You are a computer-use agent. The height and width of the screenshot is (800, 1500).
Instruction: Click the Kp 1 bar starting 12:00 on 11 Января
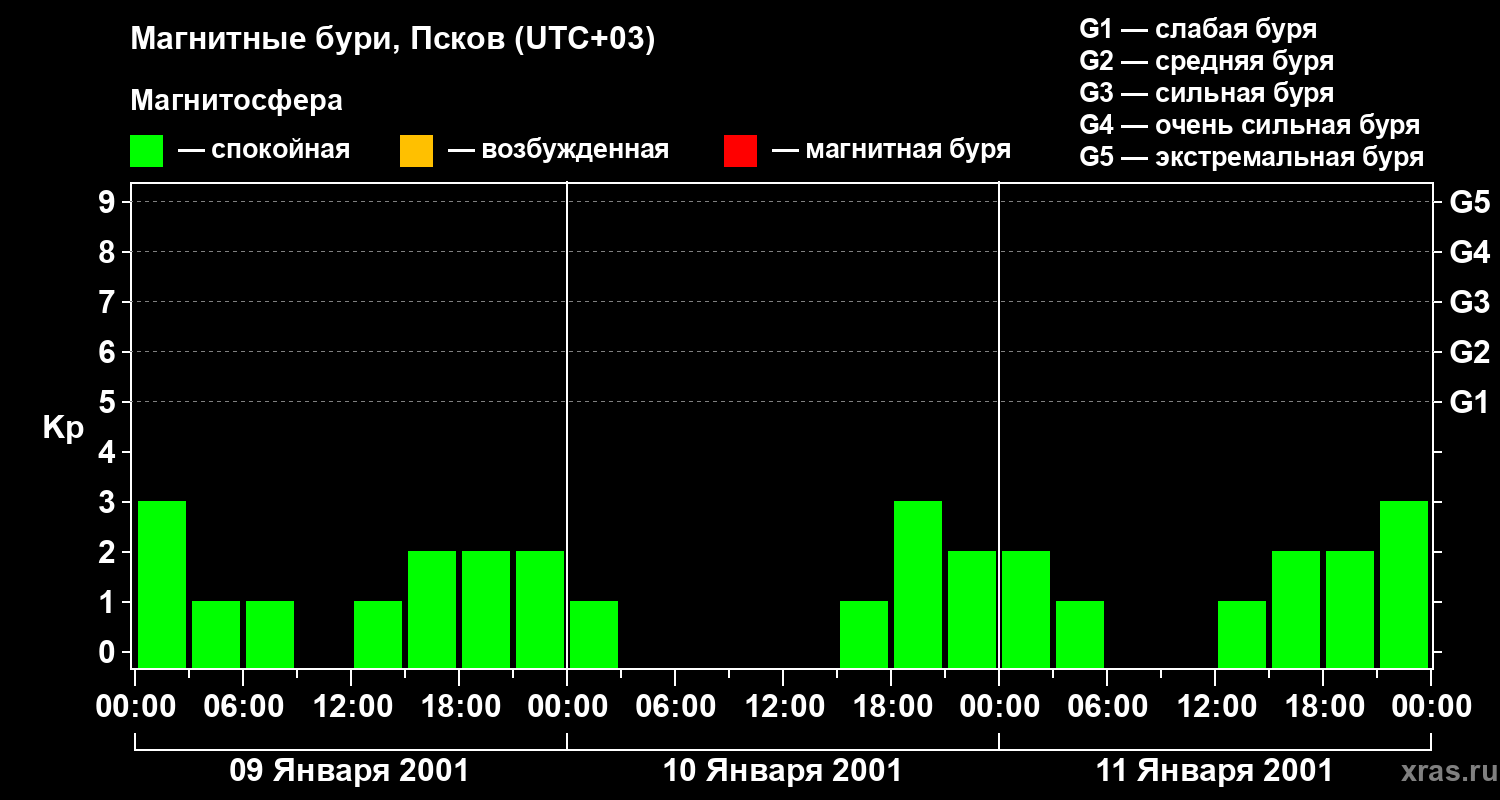pos(1242,634)
